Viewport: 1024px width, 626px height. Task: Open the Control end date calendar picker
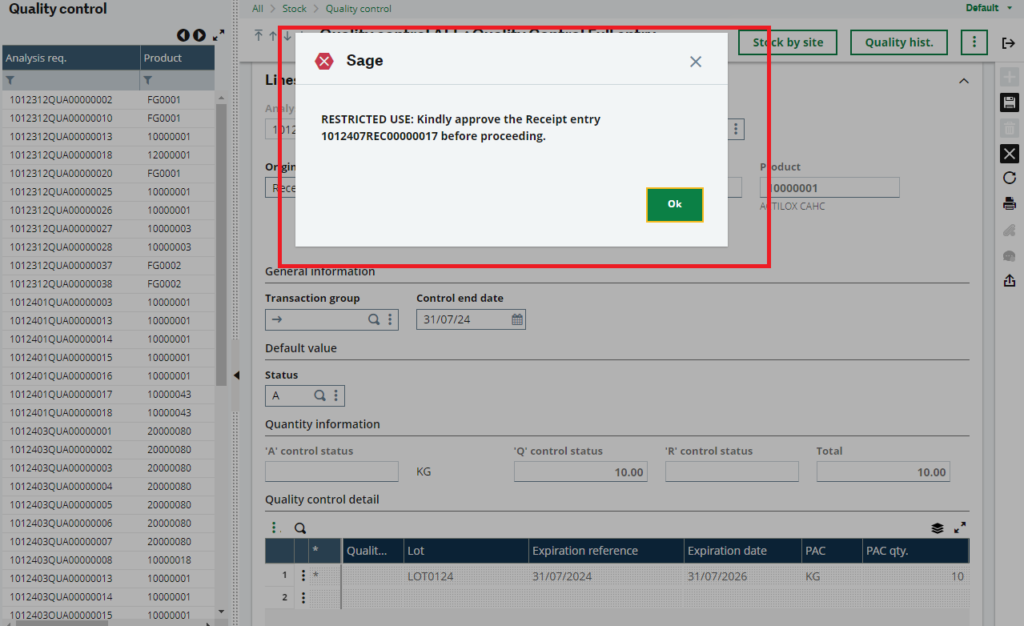click(x=517, y=319)
